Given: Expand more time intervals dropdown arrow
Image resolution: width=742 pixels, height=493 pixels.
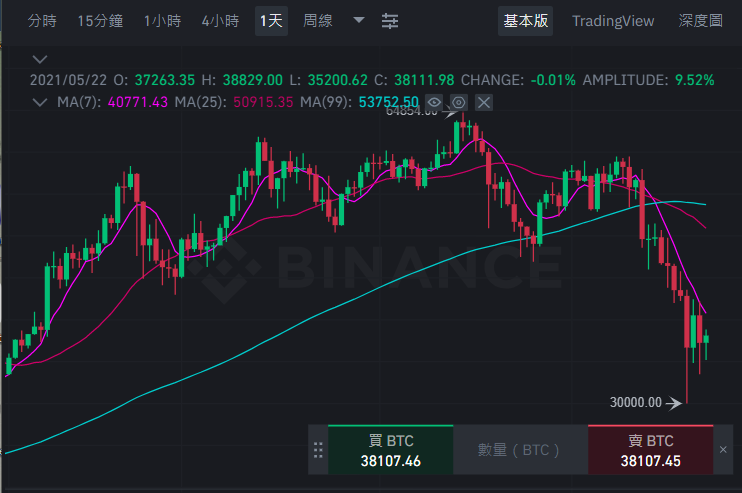Looking at the screenshot, I should [x=359, y=20].
